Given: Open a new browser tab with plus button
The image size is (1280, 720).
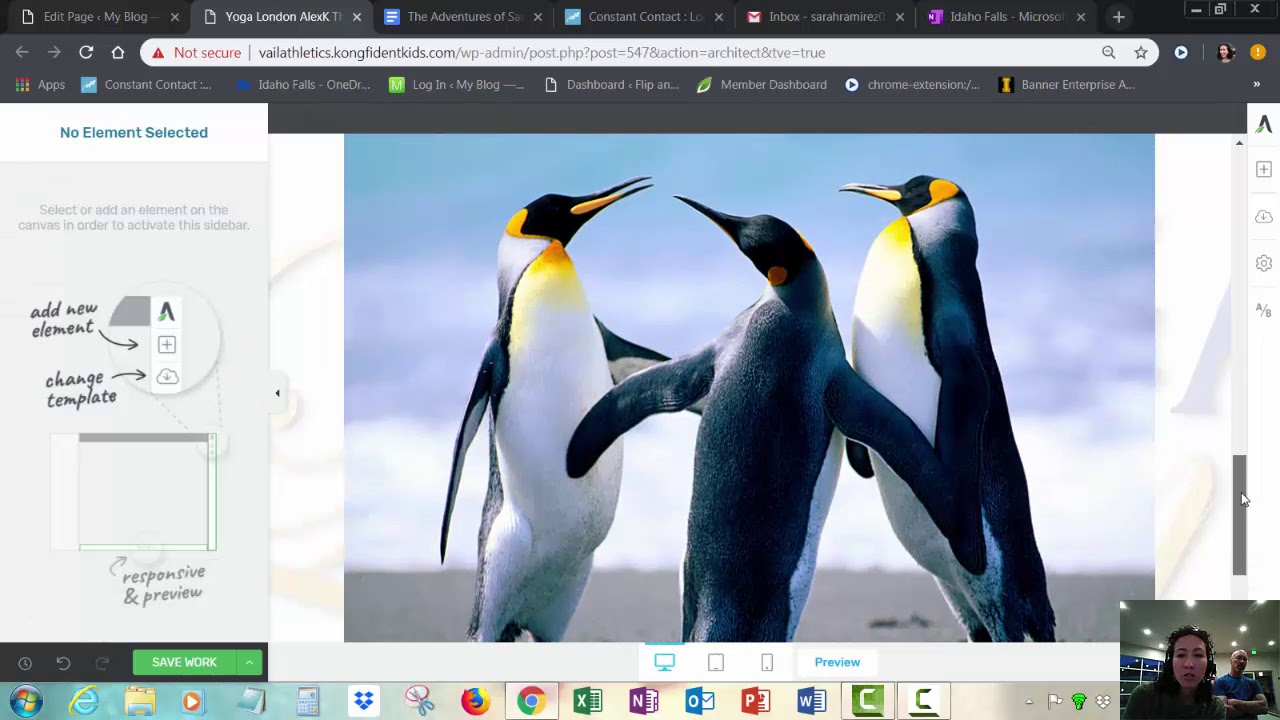Looking at the screenshot, I should 1119,17.
